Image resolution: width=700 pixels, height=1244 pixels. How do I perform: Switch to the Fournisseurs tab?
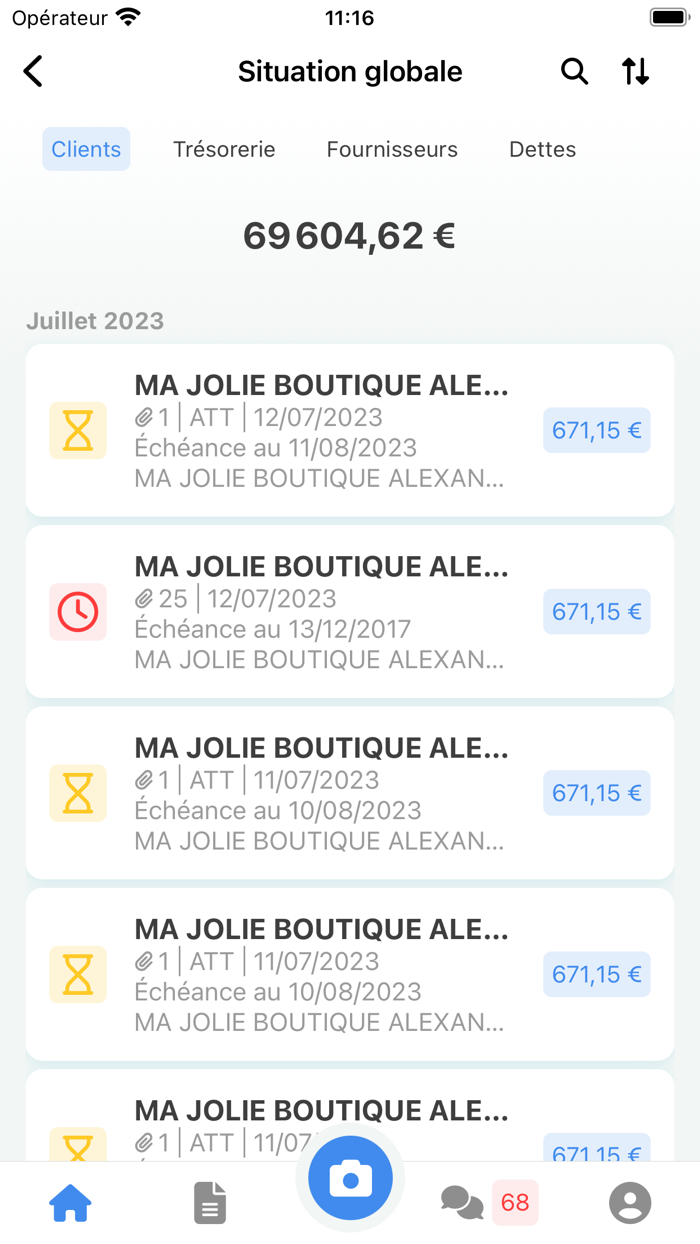[x=391, y=148]
